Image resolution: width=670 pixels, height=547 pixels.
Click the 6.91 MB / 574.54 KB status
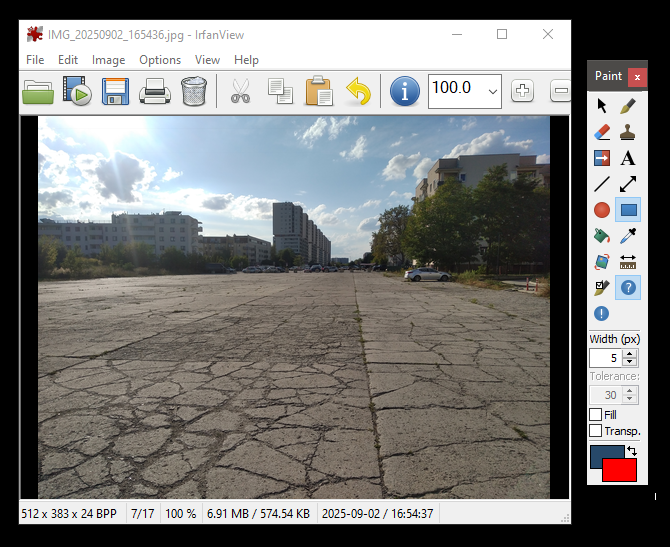pos(258,513)
